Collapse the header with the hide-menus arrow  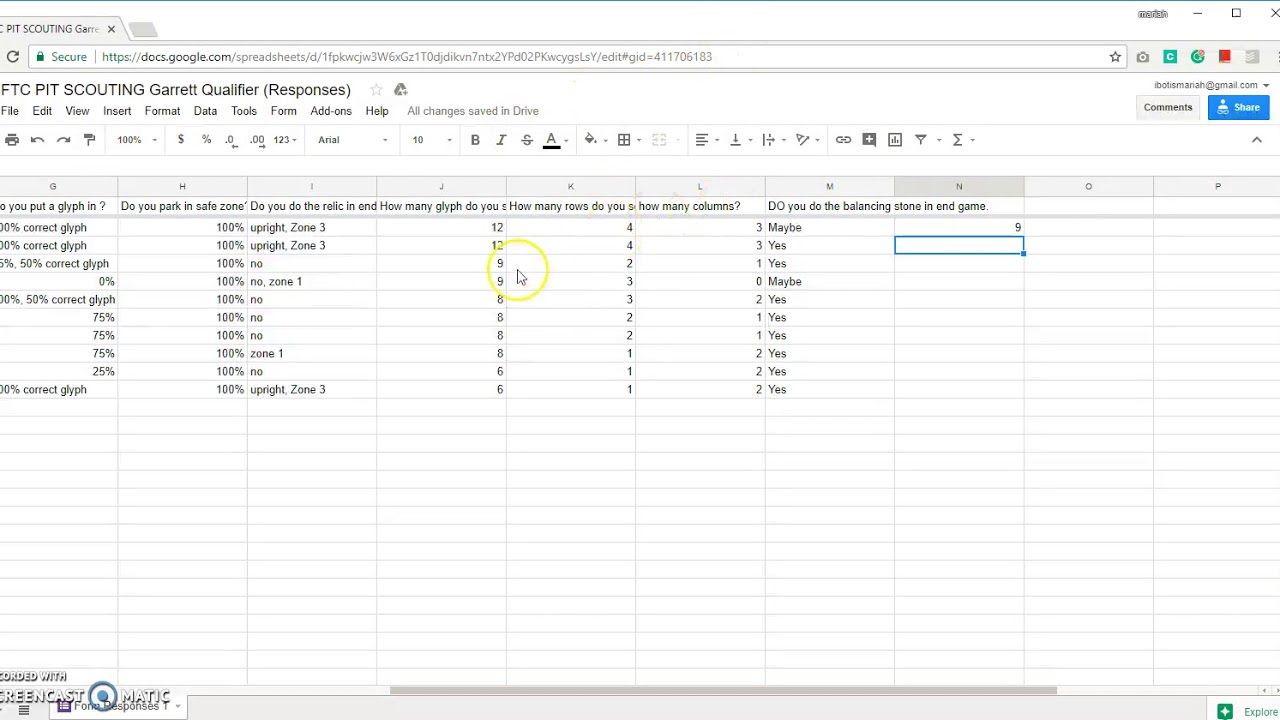point(1257,140)
